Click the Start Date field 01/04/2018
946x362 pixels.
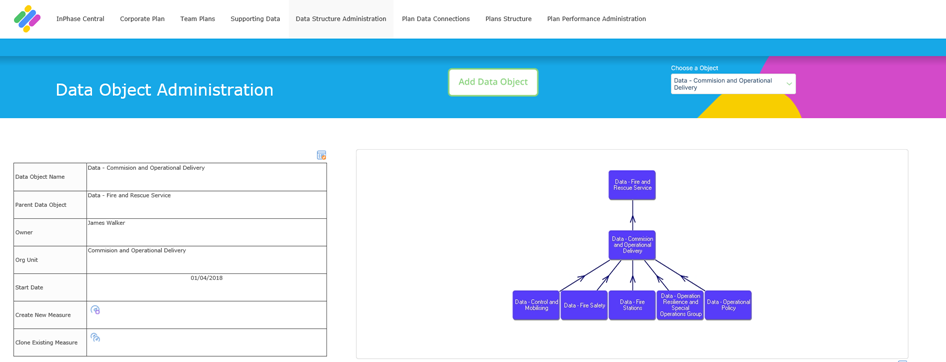tap(206, 287)
